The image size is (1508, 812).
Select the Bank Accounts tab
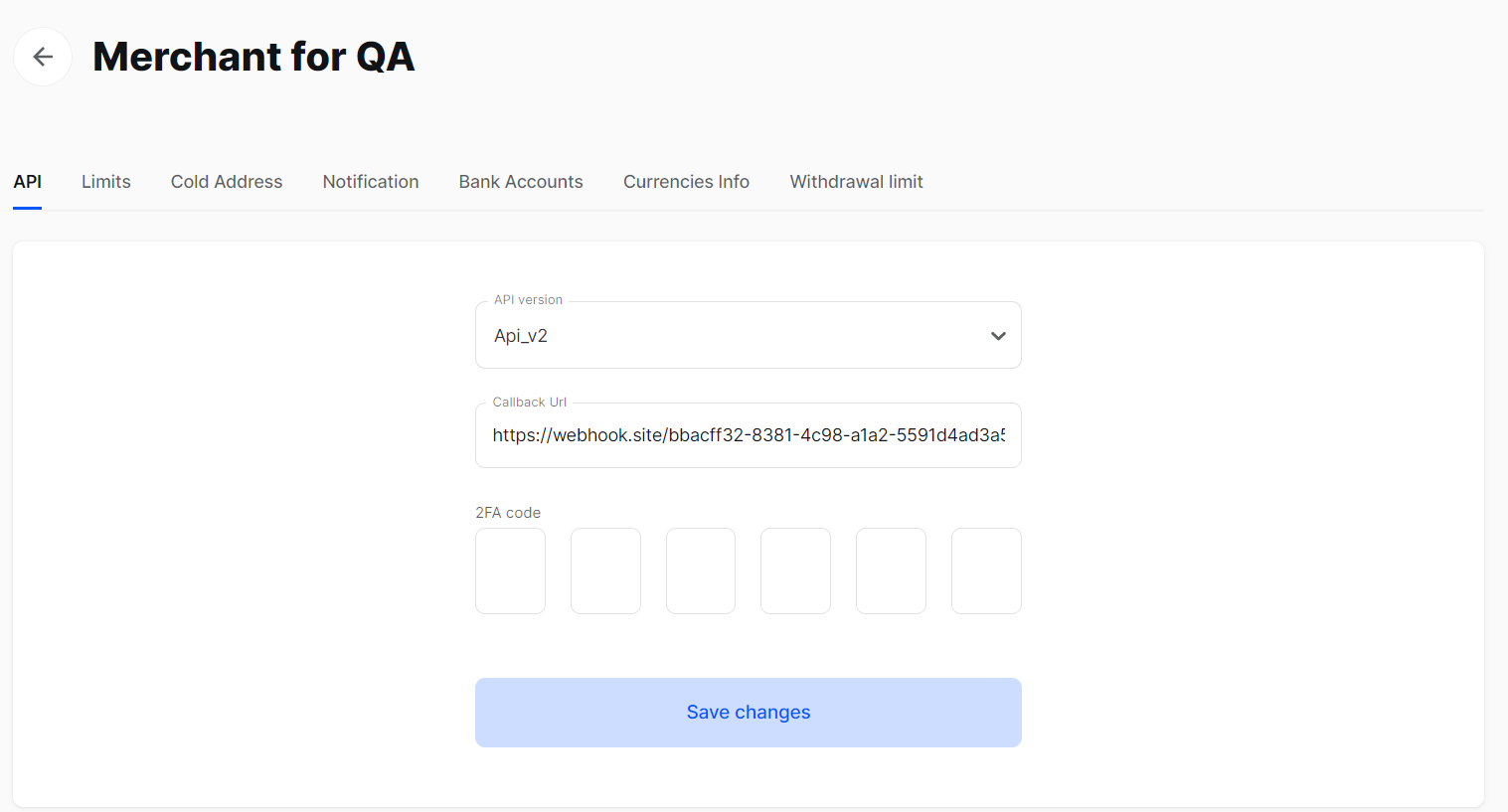tap(521, 182)
